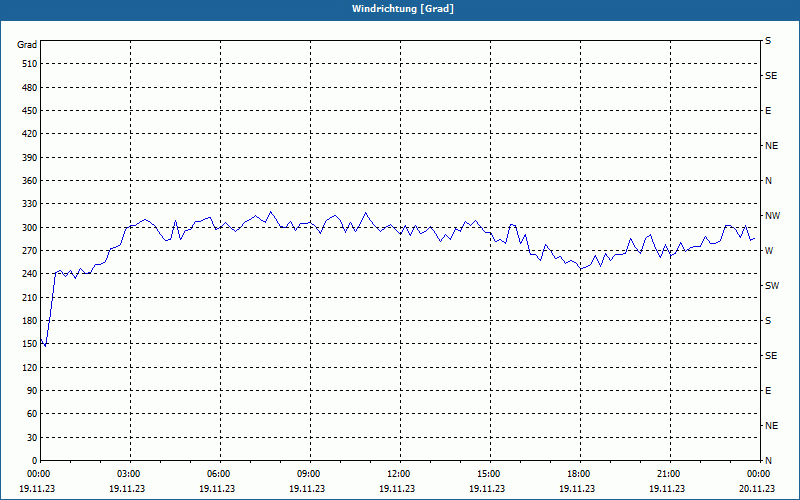
Task: Select the 00:00 label above 20.11.23
Action: point(758,474)
